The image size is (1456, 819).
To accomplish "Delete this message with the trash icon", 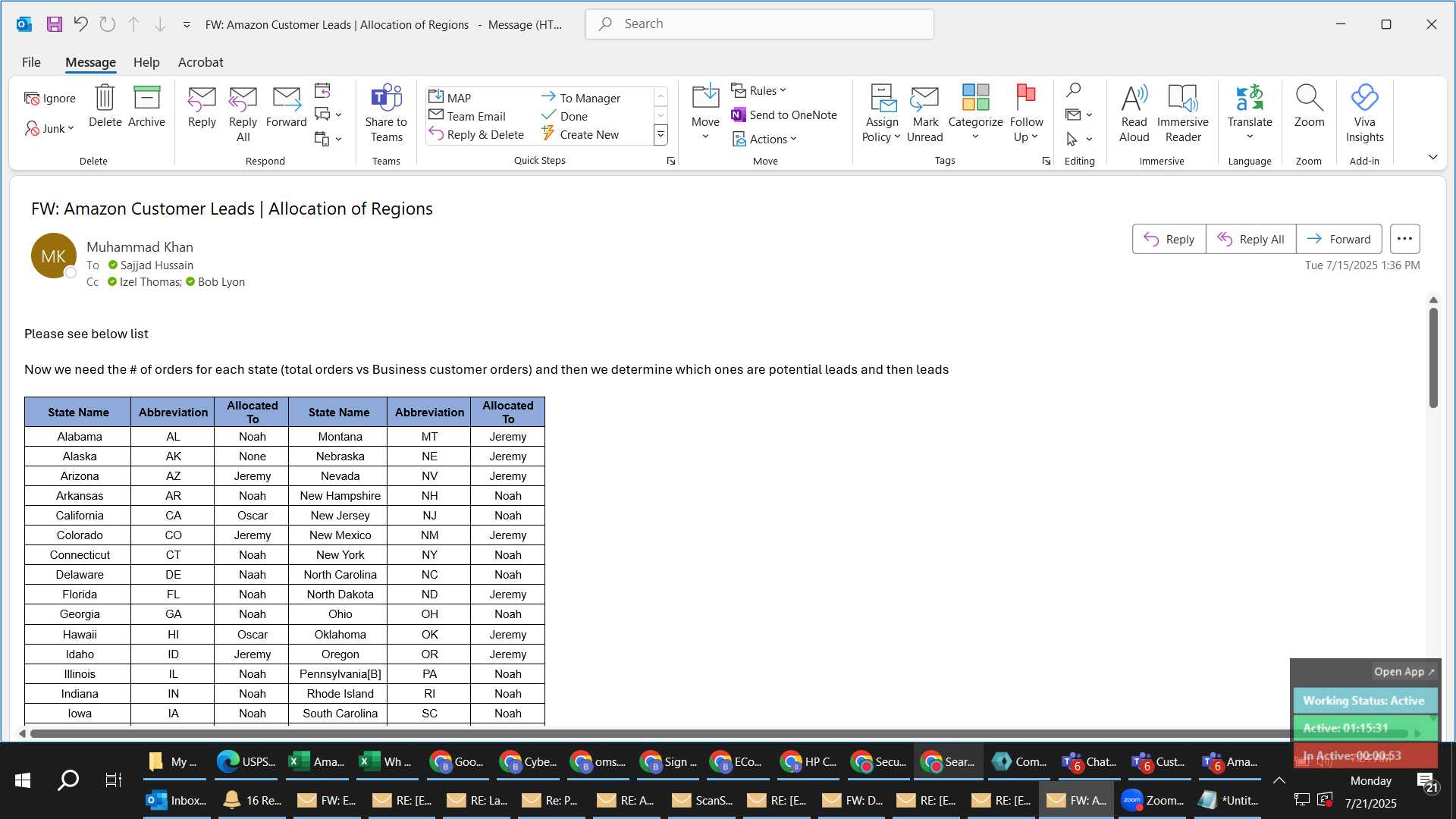I will (105, 106).
